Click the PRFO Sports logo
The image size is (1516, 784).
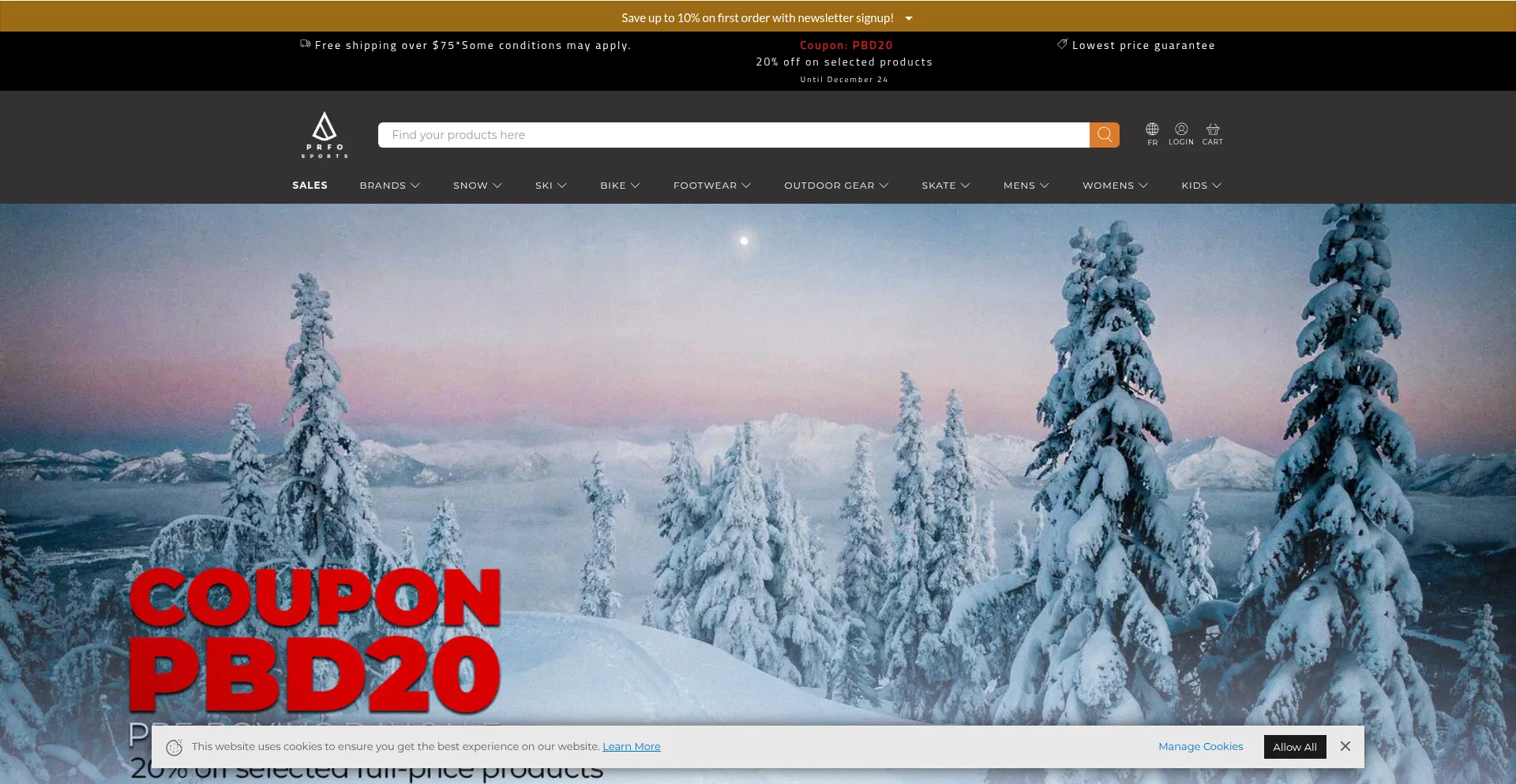(x=325, y=134)
